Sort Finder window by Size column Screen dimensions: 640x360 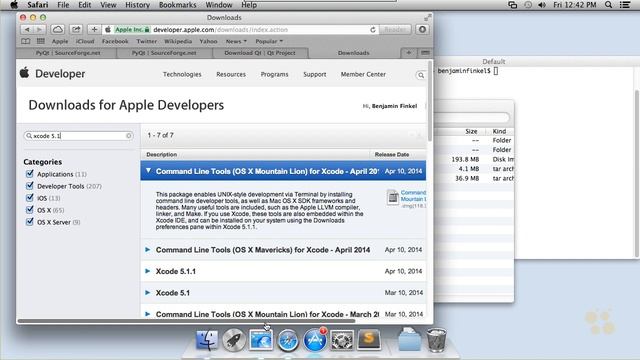471,131
